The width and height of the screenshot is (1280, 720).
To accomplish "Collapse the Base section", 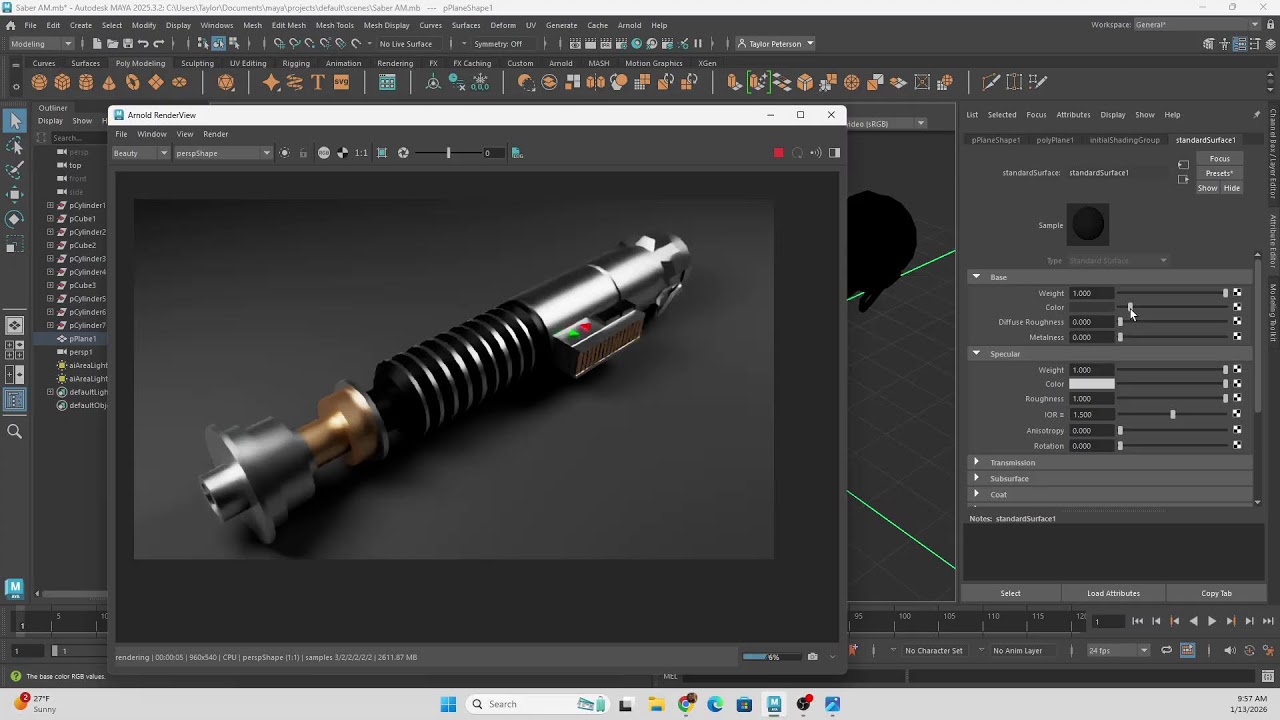I will (x=976, y=277).
